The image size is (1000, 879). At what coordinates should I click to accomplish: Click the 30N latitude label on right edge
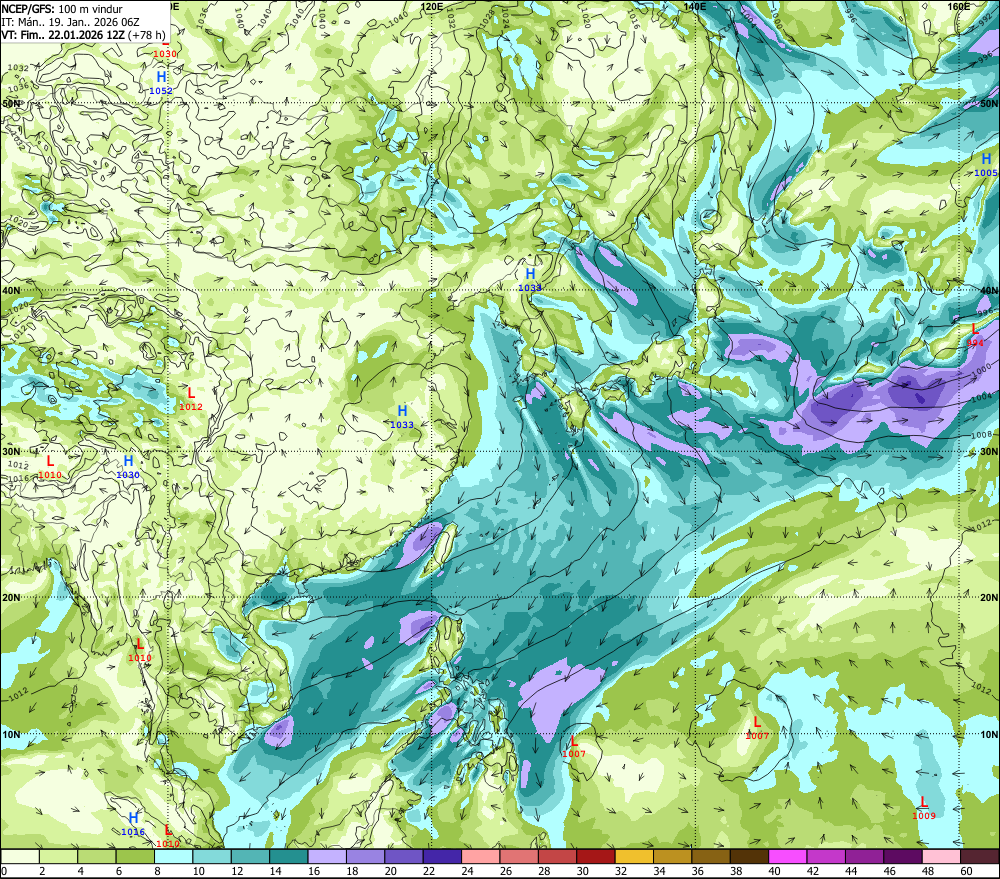pyautogui.click(x=989, y=452)
